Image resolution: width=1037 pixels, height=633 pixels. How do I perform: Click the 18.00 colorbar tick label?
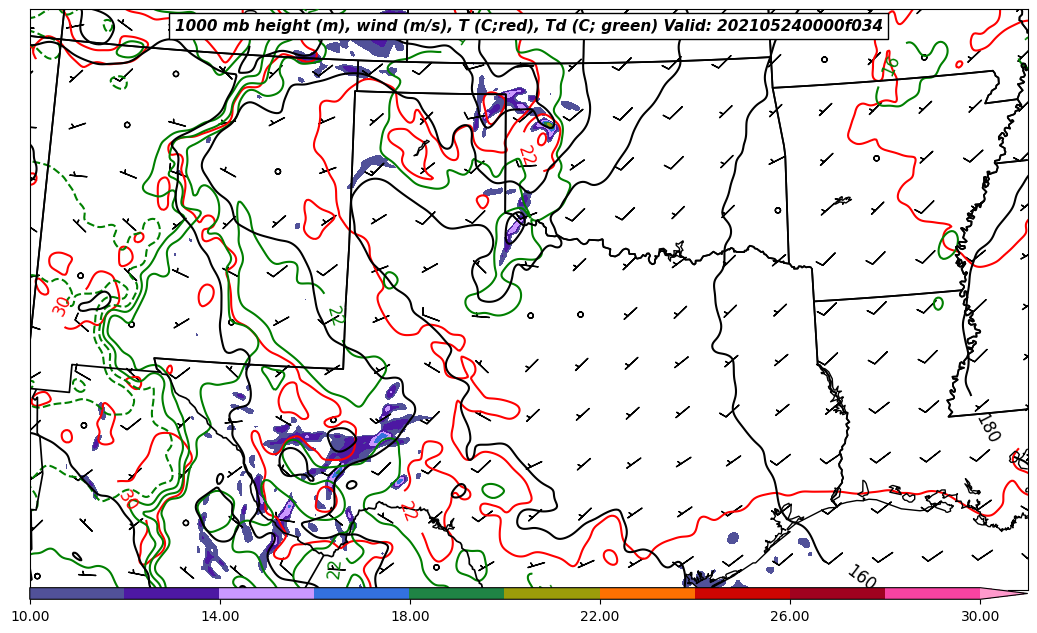pos(410,616)
